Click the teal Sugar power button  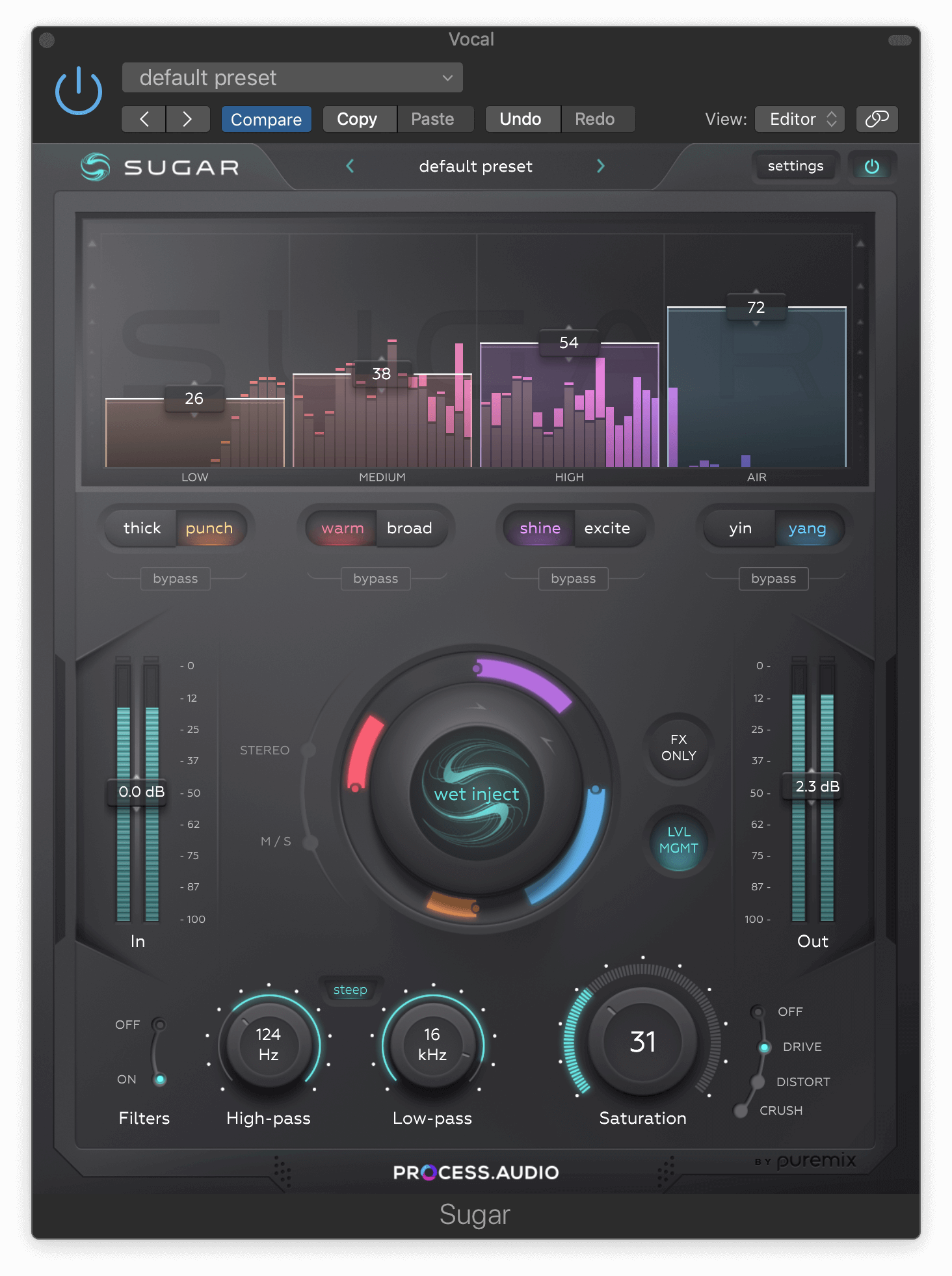872,166
